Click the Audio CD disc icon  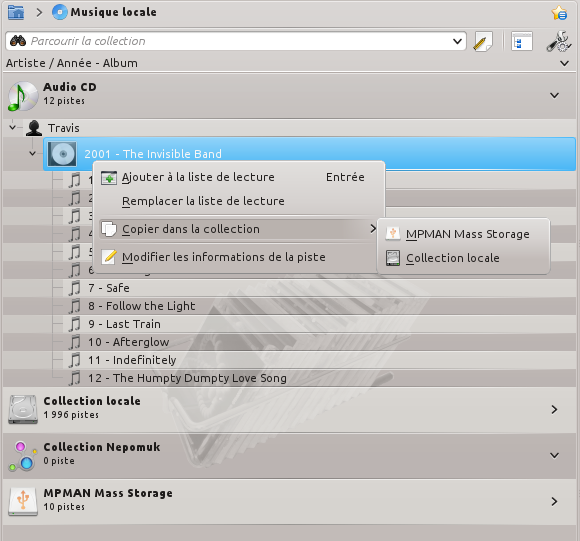pyautogui.click(x=23, y=96)
